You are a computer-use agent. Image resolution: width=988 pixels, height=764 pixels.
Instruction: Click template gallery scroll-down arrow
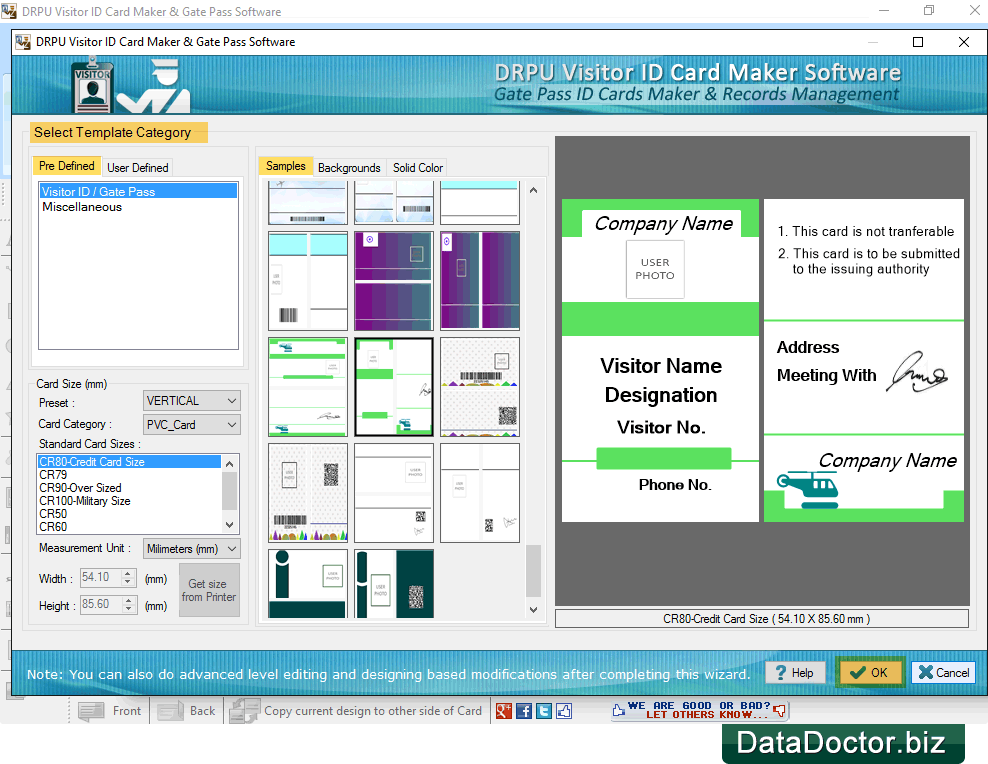[x=534, y=610]
